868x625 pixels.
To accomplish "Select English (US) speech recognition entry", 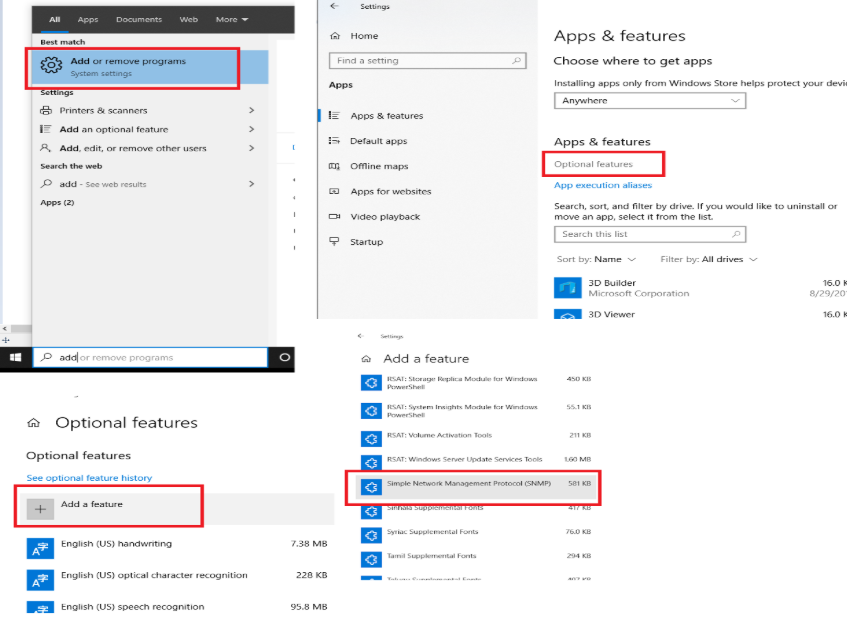I will click(132, 607).
